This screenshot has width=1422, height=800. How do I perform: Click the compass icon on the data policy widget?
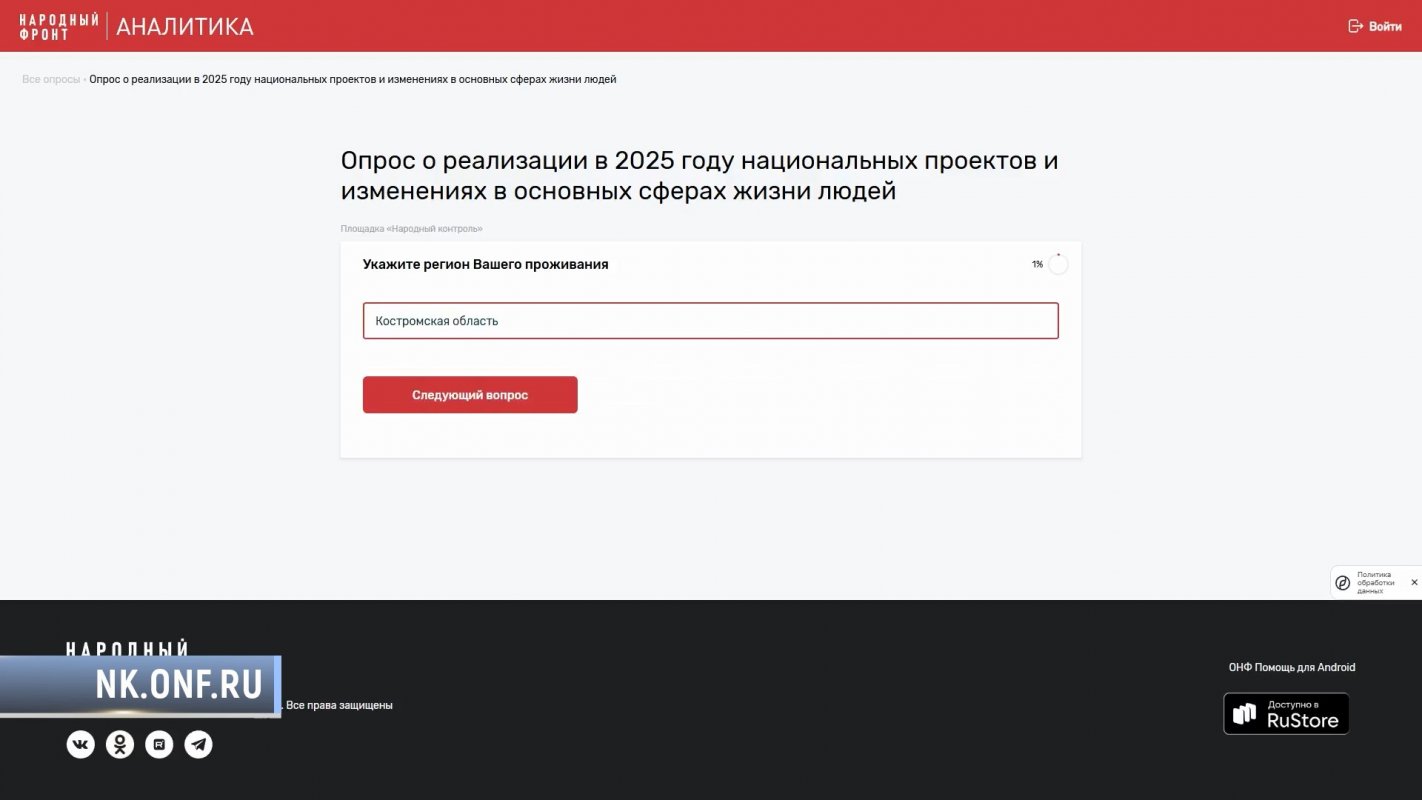[x=1342, y=582]
